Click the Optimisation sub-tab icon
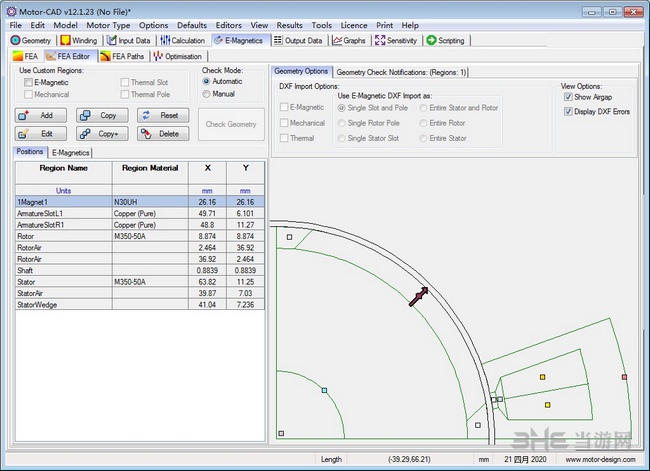The height and width of the screenshot is (471, 650). pyautogui.click(x=158, y=56)
